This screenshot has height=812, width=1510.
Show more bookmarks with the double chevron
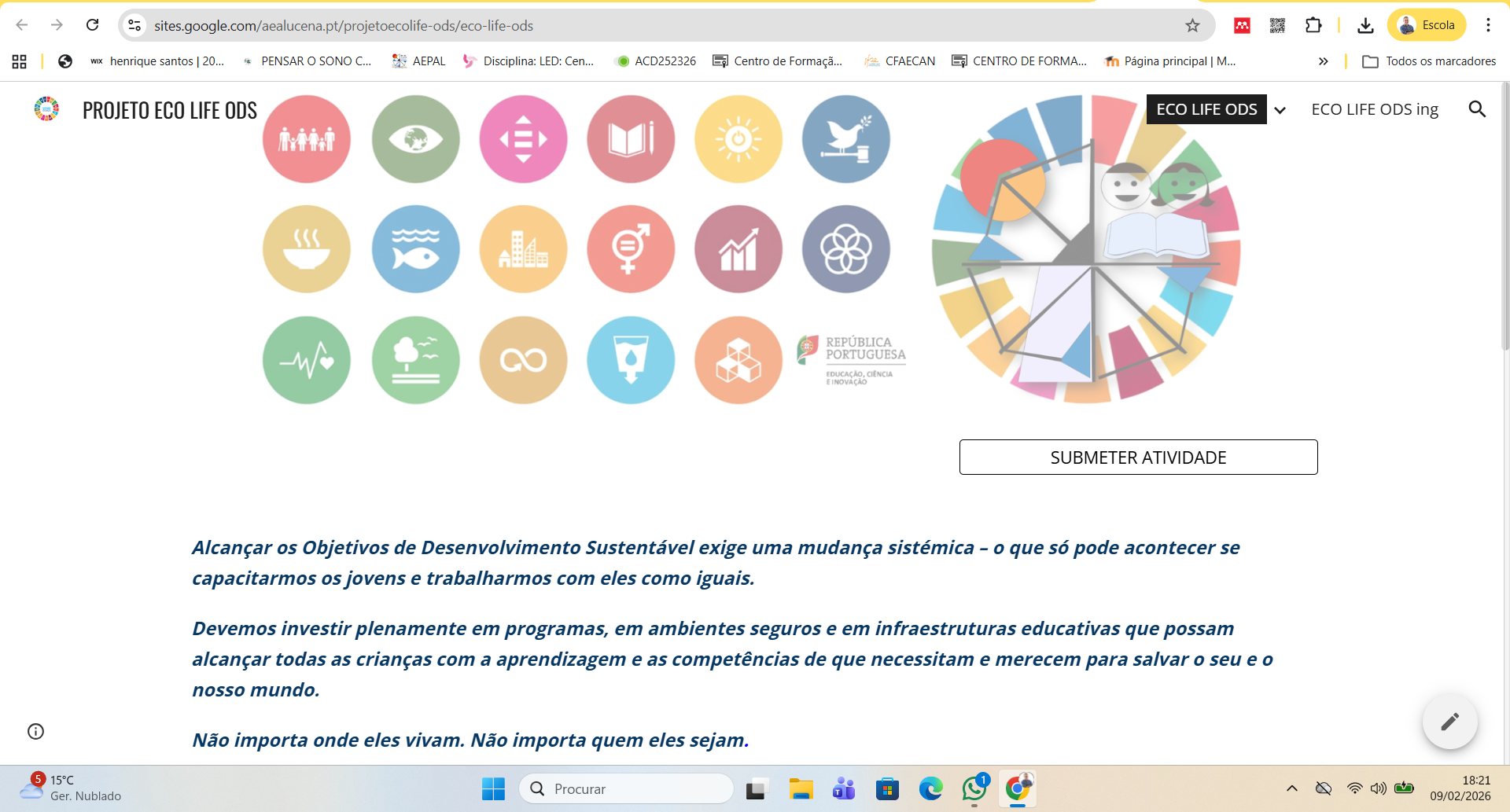pyautogui.click(x=1323, y=61)
